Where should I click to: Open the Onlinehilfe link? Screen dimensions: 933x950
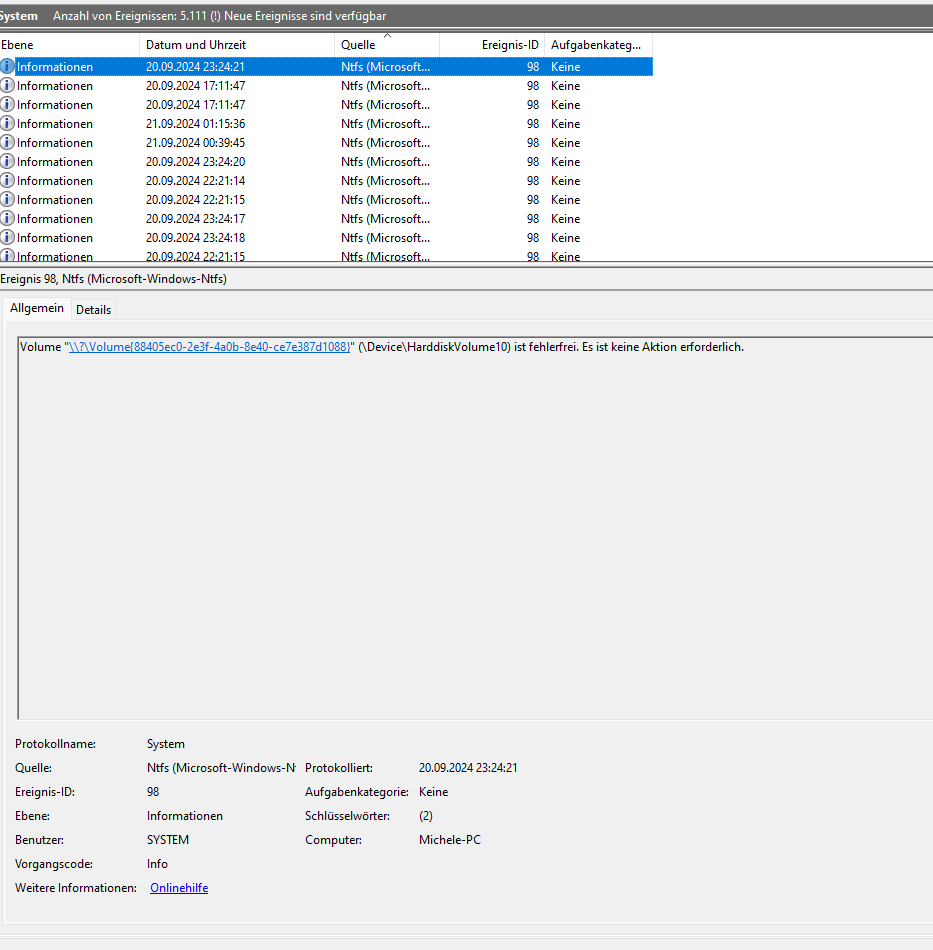click(x=179, y=888)
